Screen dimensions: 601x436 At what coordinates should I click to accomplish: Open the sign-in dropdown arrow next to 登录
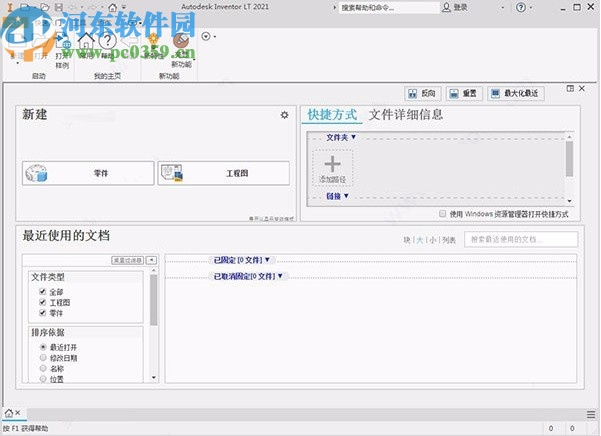pos(502,7)
